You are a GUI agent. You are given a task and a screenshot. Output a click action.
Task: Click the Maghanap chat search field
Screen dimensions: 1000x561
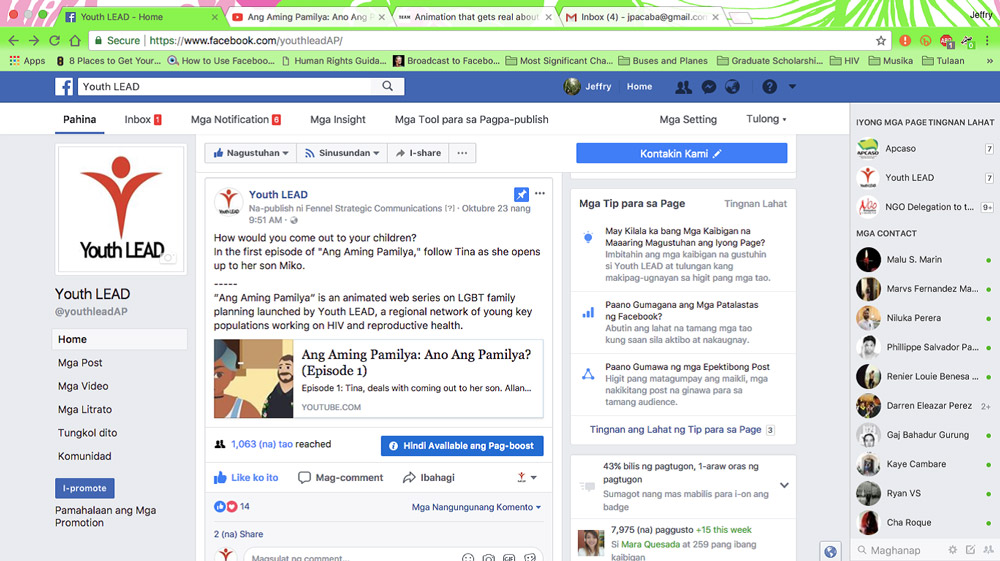coord(896,550)
